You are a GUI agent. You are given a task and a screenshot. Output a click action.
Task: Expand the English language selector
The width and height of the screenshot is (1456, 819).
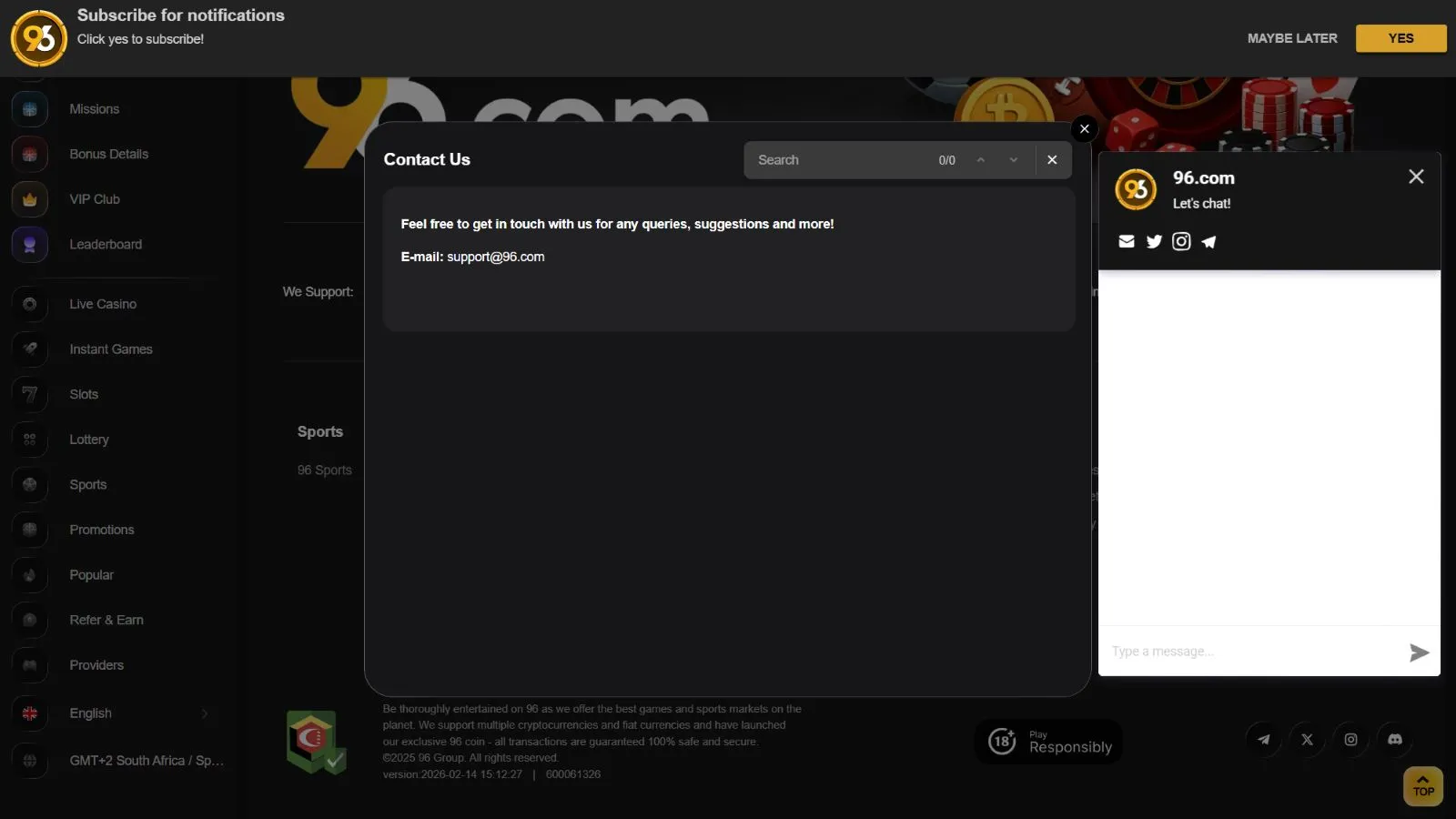(118, 713)
